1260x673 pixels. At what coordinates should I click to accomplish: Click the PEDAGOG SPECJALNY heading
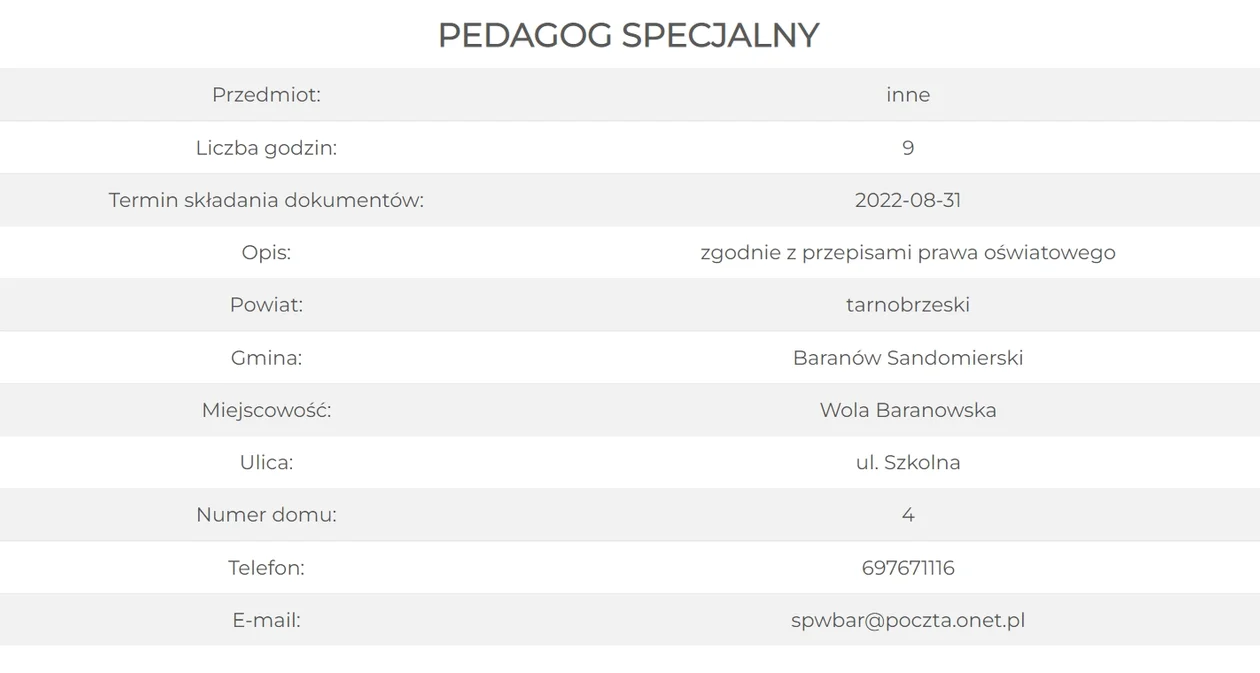tap(628, 35)
